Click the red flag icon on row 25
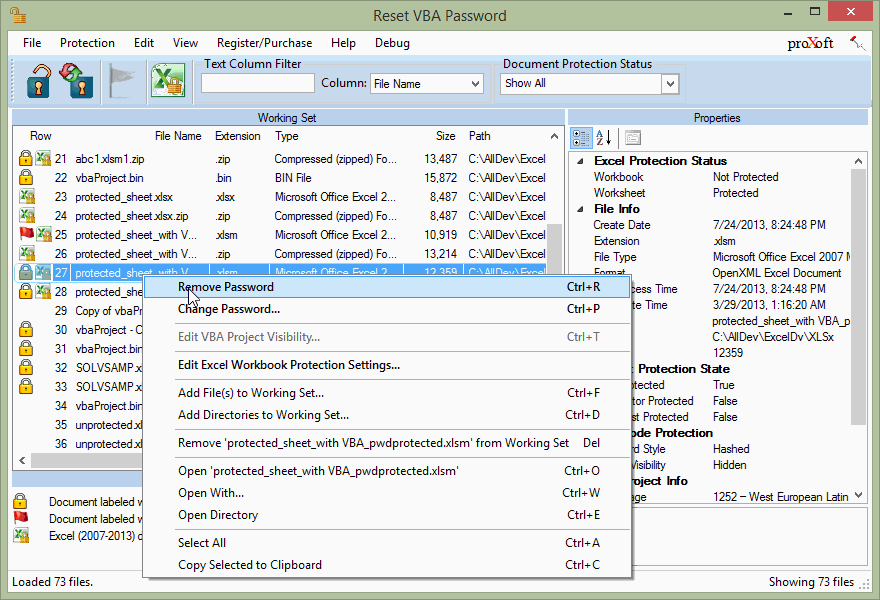Image resolution: width=880 pixels, height=600 pixels. pos(26,234)
